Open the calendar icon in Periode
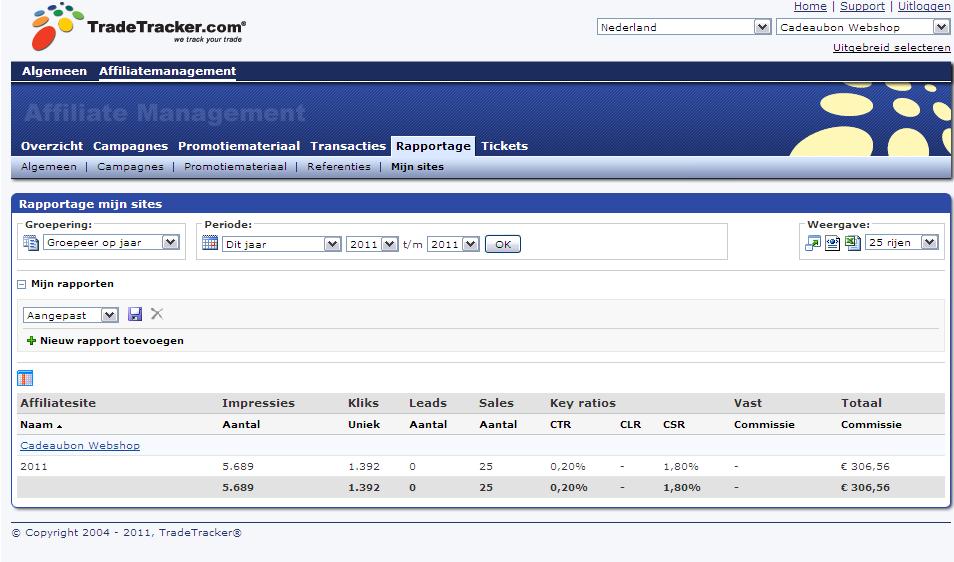This screenshot has width=954, height=562. [210, 243]
